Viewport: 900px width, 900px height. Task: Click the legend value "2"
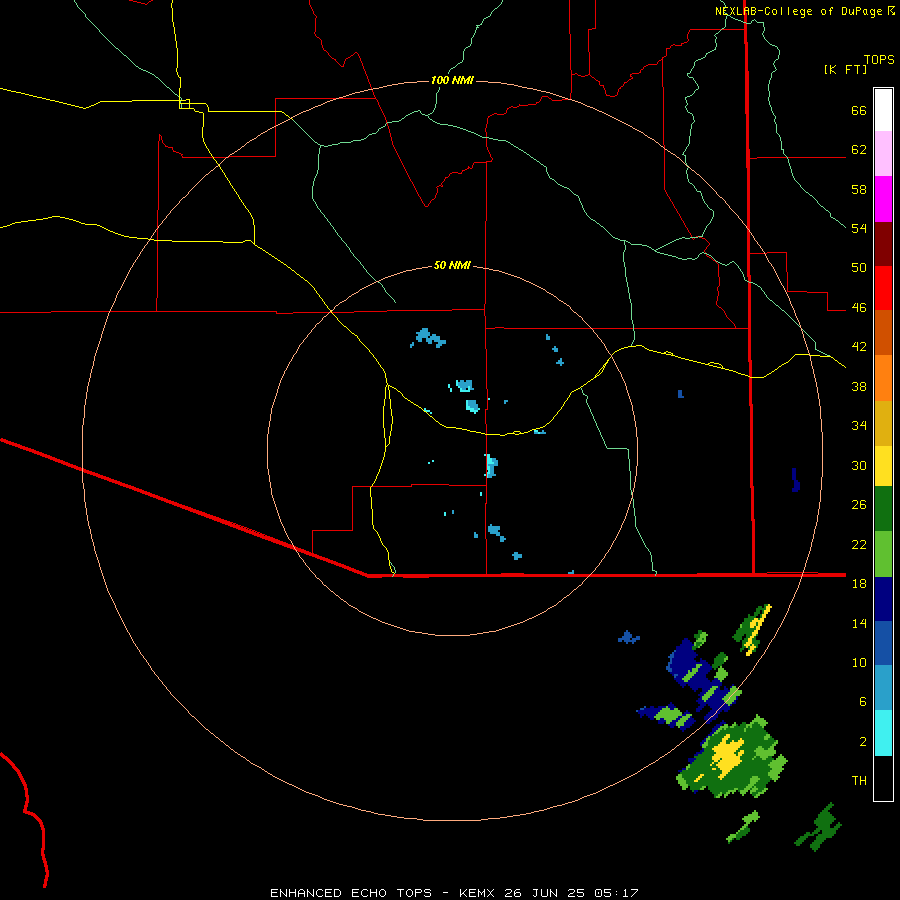[x=862, y=742]
